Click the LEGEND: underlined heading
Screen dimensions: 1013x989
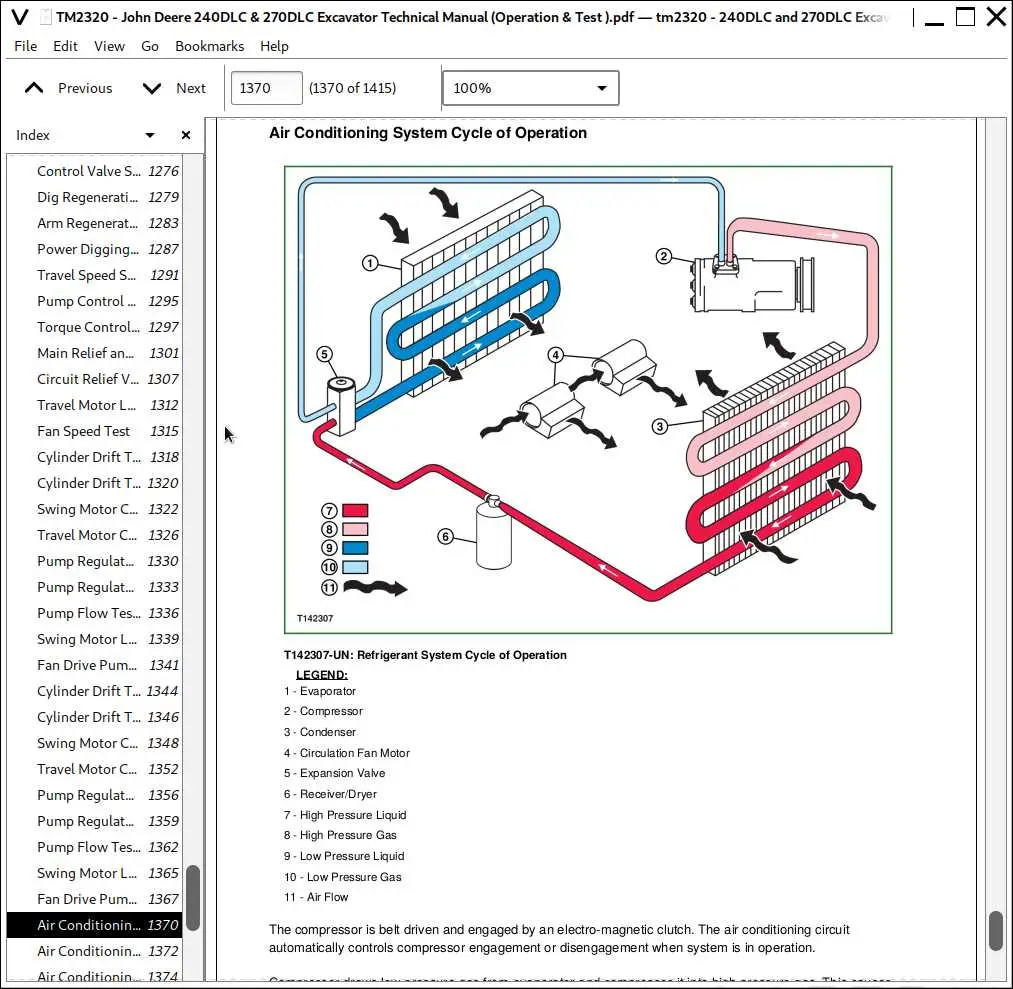(322, 675)
